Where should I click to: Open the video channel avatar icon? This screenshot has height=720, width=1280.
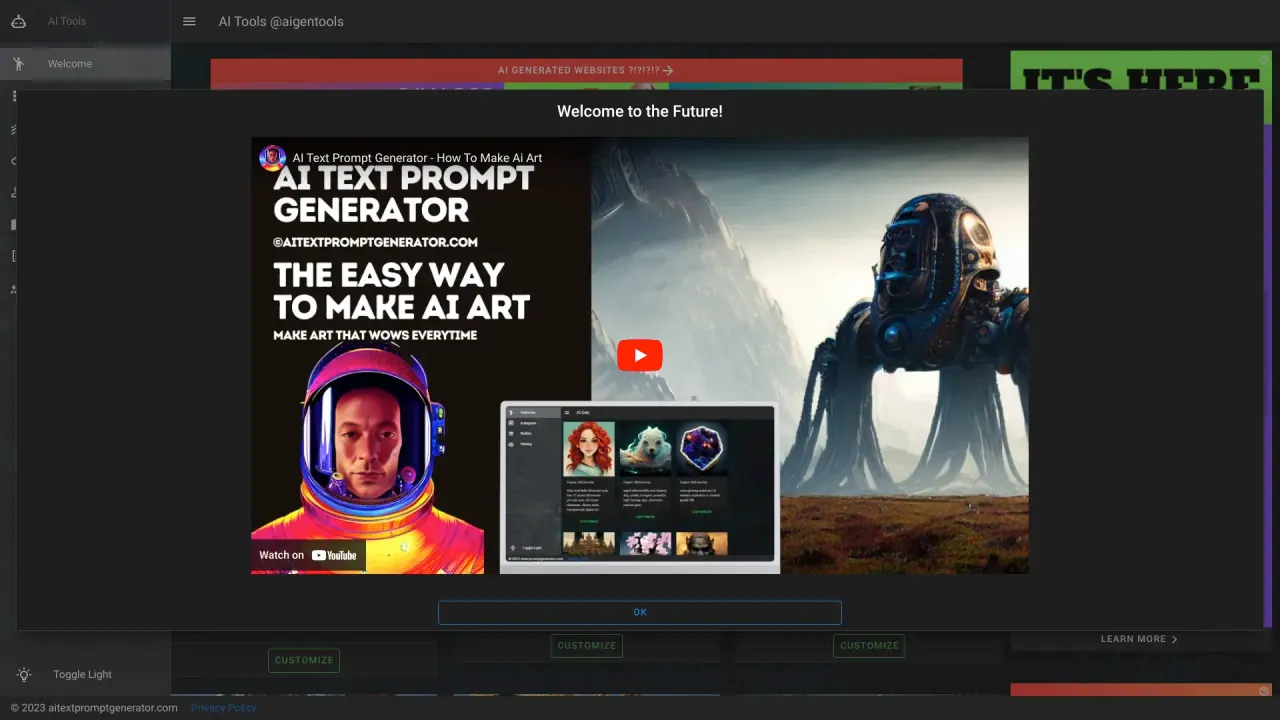point(272,158)
